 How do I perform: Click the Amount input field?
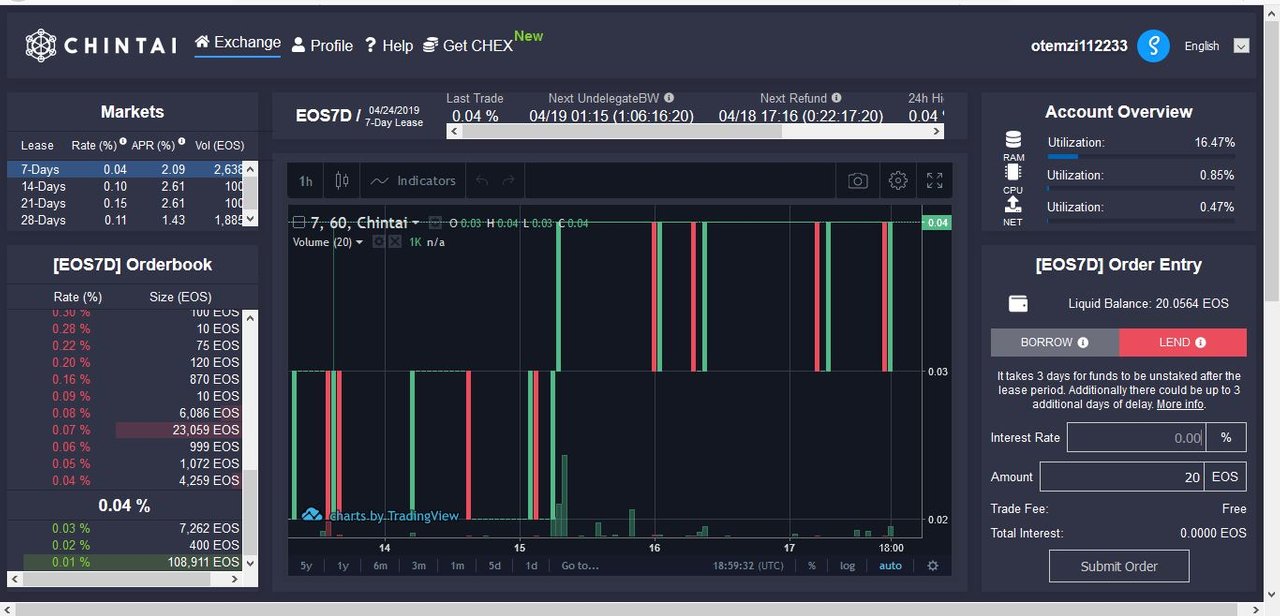1121,476
